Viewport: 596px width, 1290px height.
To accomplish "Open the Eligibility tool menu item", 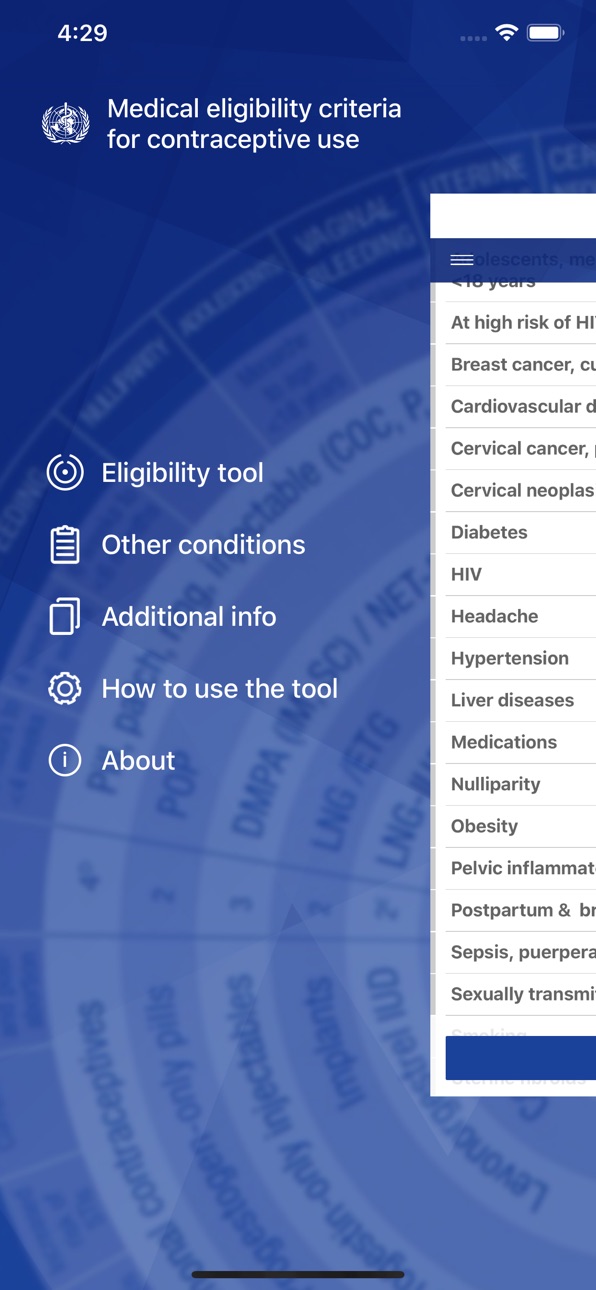I will (x=182, y=472).
